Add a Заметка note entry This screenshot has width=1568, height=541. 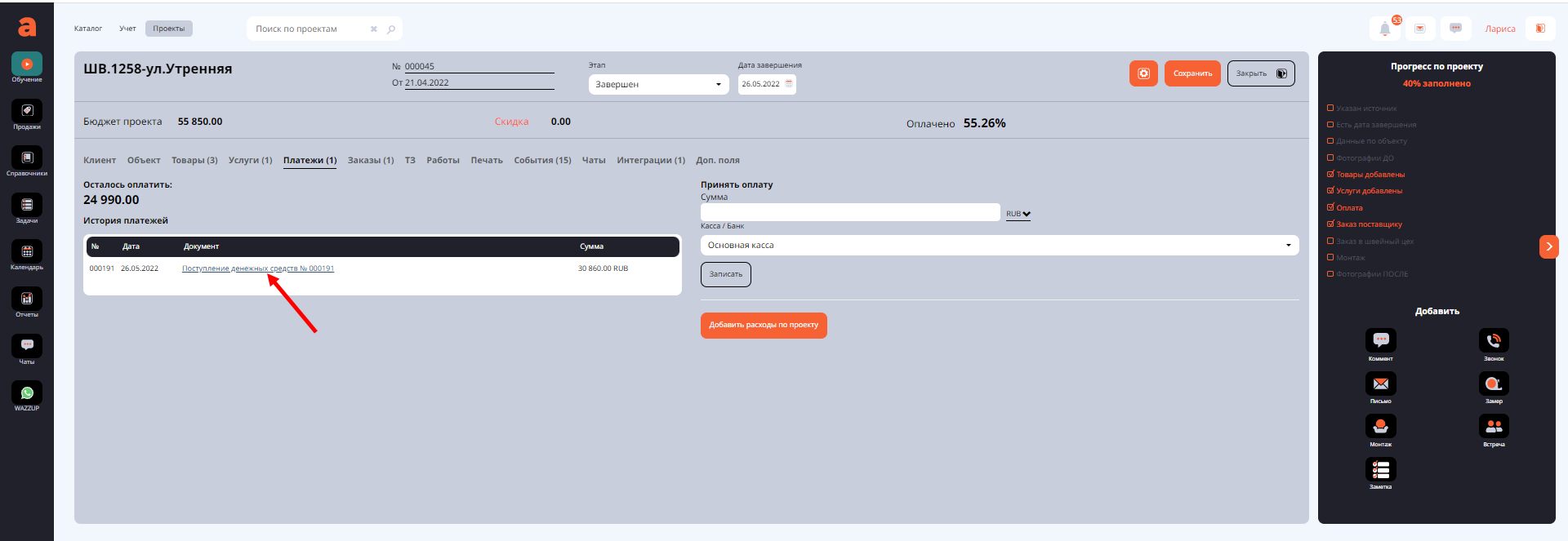pos(1380,469)
